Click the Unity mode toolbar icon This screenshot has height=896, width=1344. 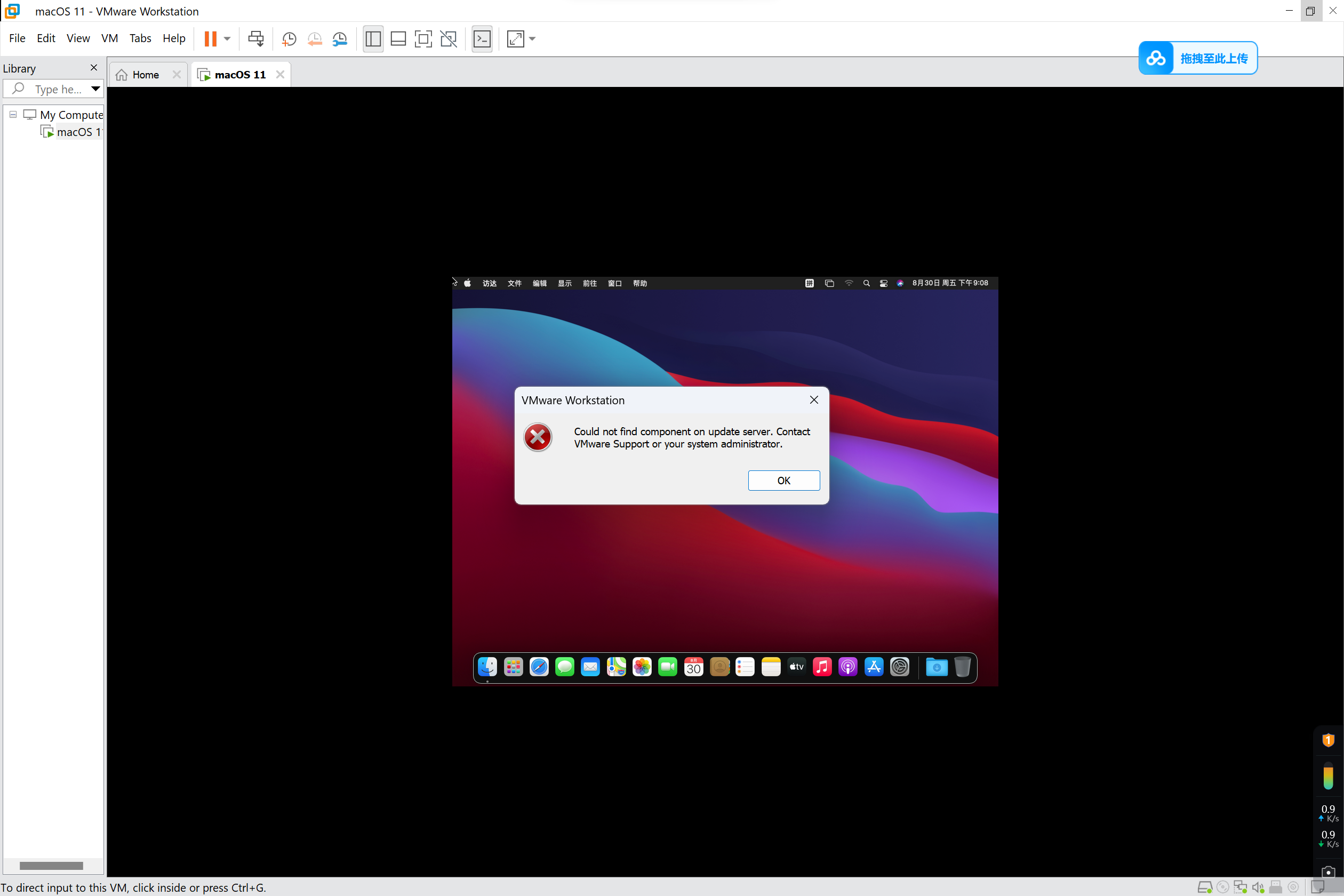(449, 39)
